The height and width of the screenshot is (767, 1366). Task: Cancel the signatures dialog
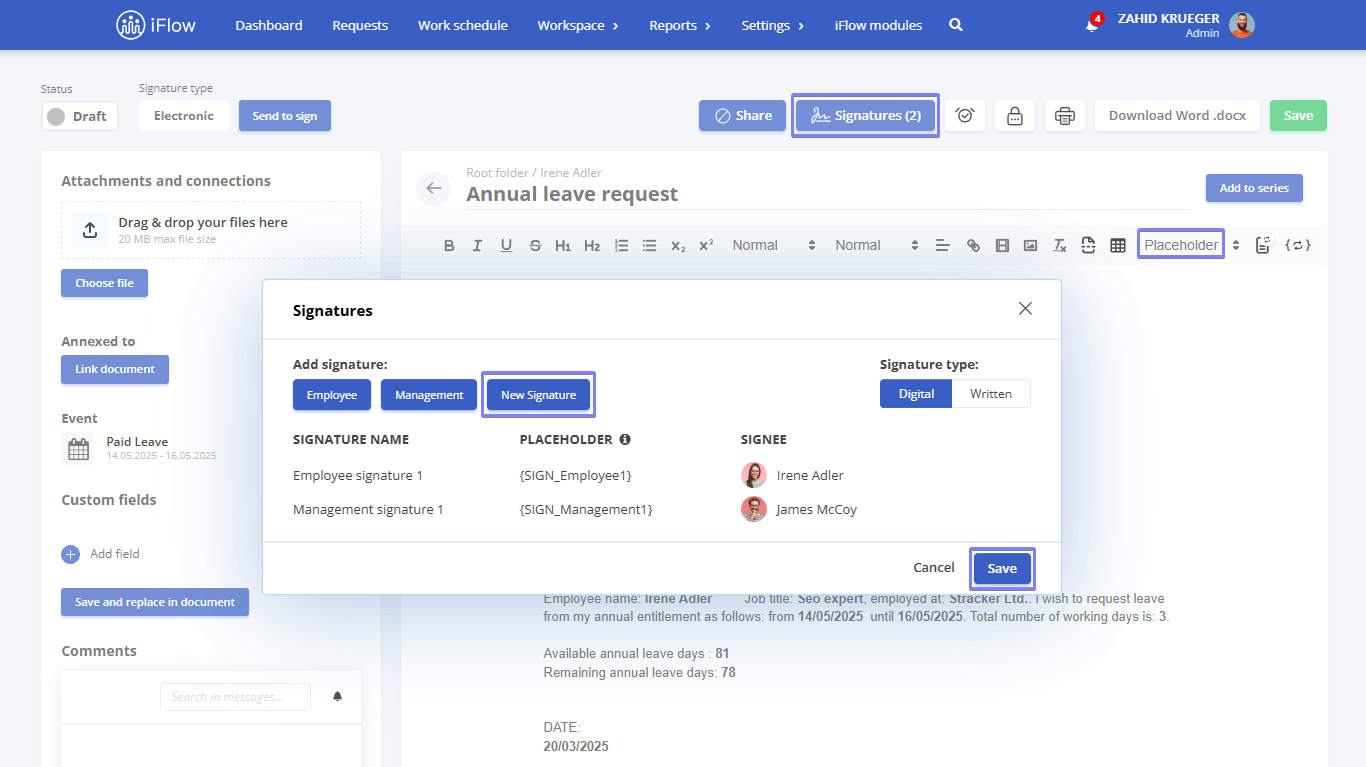[934, 568]
